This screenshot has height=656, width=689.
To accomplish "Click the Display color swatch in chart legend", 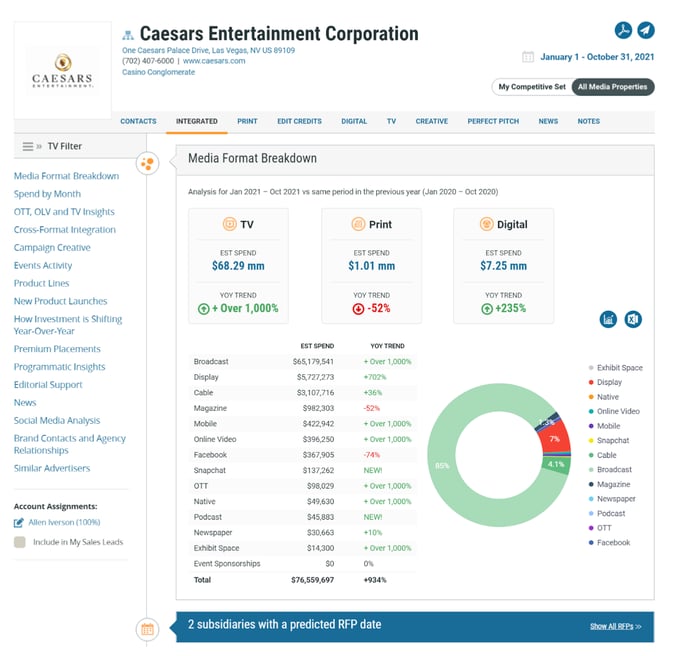I will [x=591, y=382].
